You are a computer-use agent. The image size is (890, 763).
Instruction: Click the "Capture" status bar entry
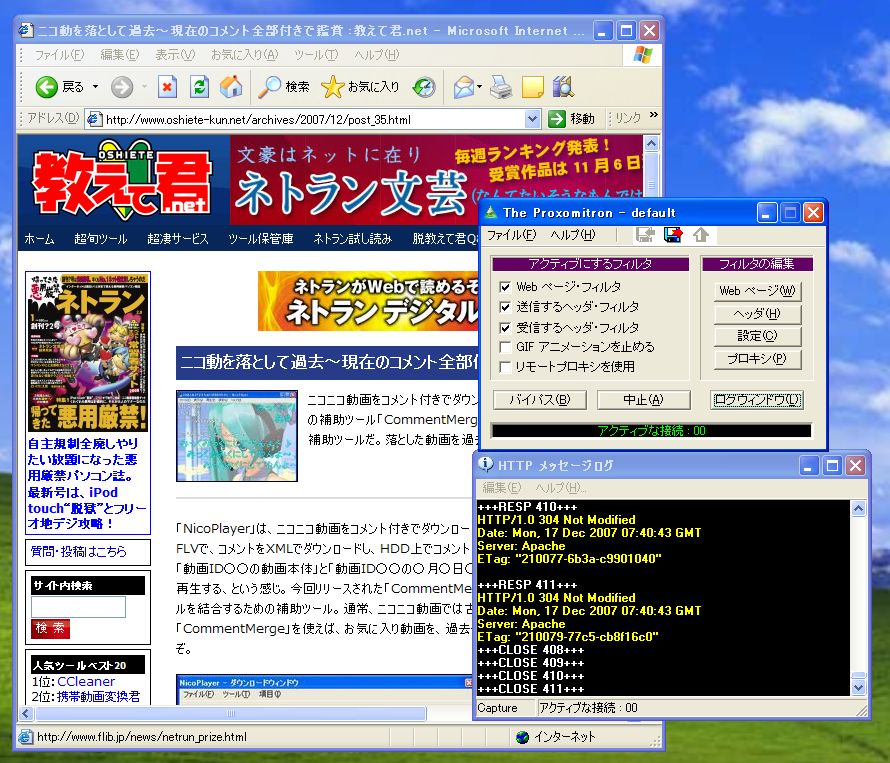(497, 708)
